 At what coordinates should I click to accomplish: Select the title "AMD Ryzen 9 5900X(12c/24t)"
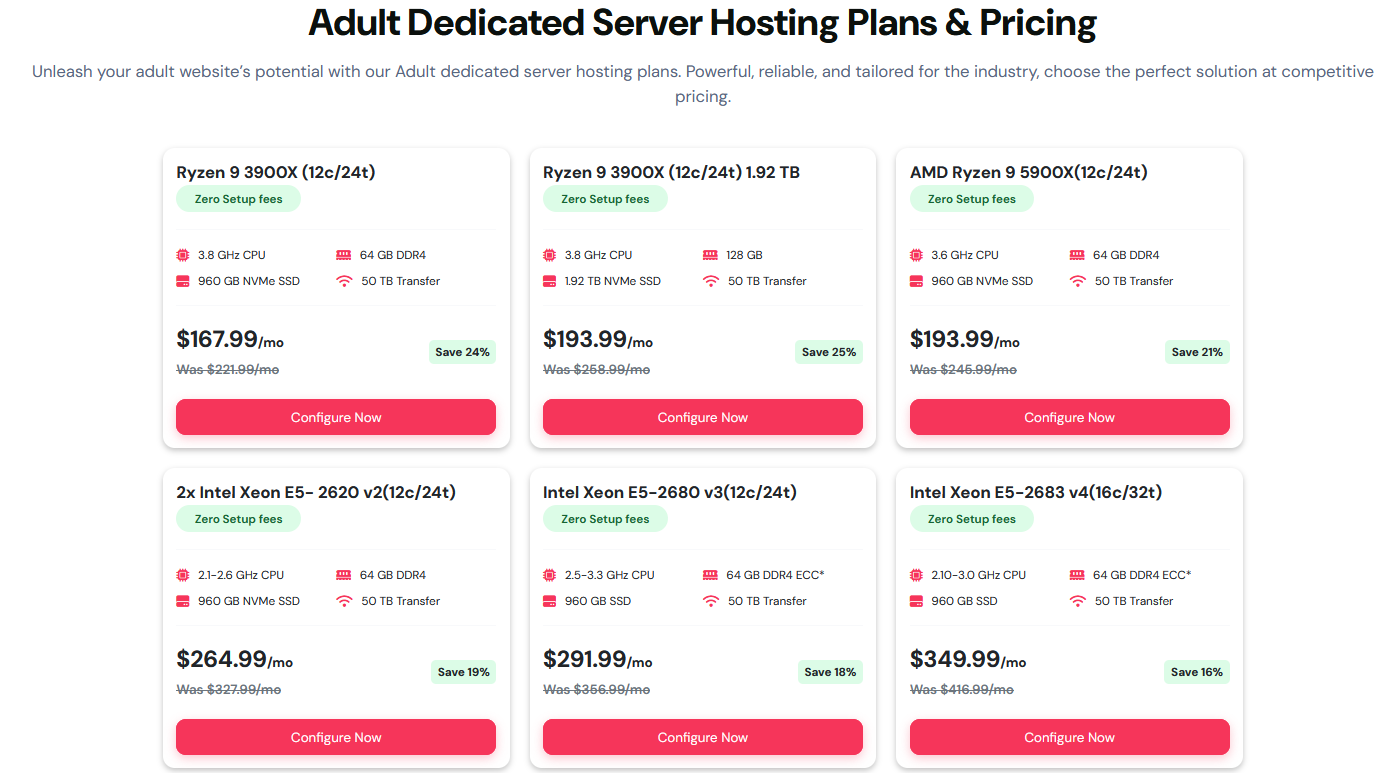coord(1029,172)
